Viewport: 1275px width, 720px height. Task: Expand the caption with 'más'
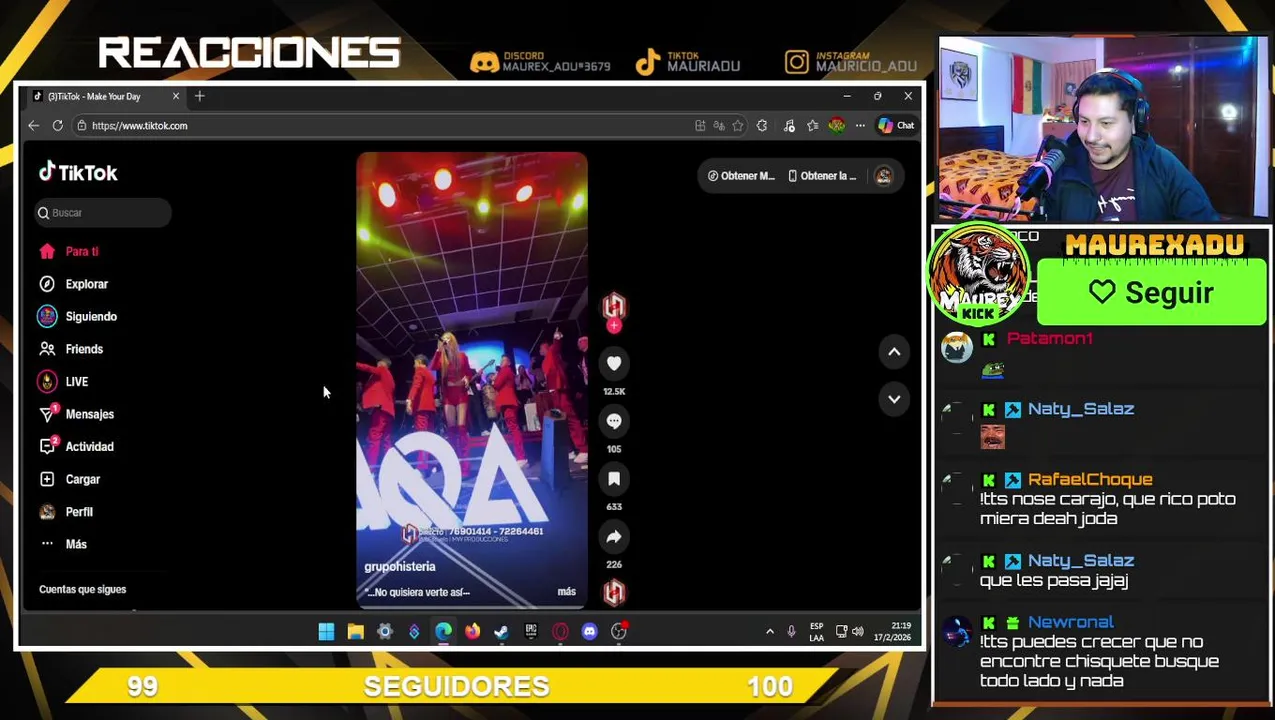click(x=566, y=592)
